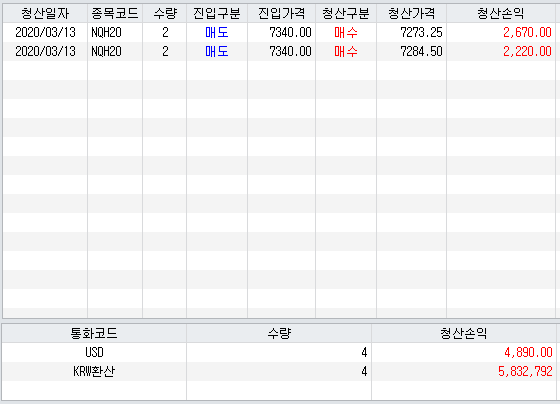
Task: Select the 수량 column header in top table
Action: coord(165,14)
